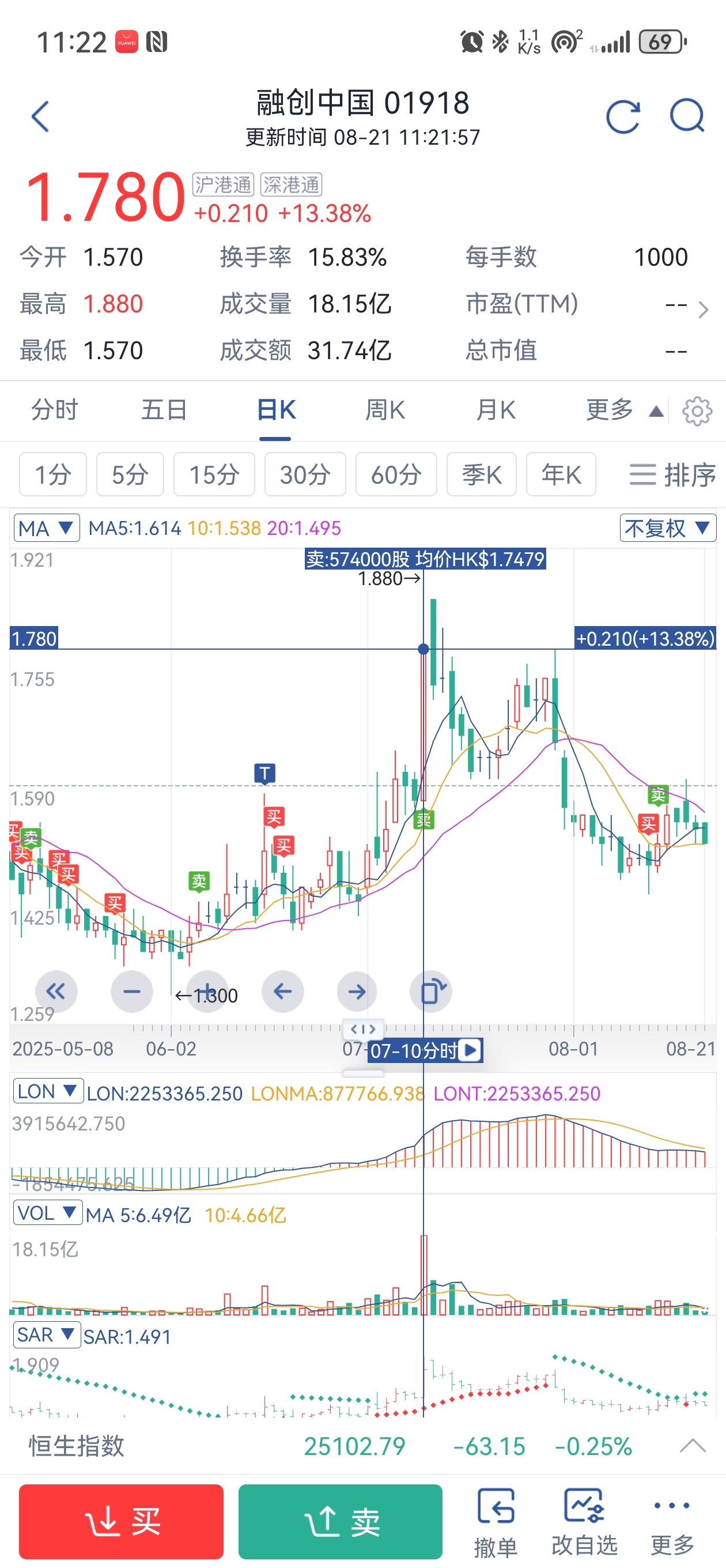Jump to earliest with double-left arrow
The image size is (726, 1568).
coord(56,992)
